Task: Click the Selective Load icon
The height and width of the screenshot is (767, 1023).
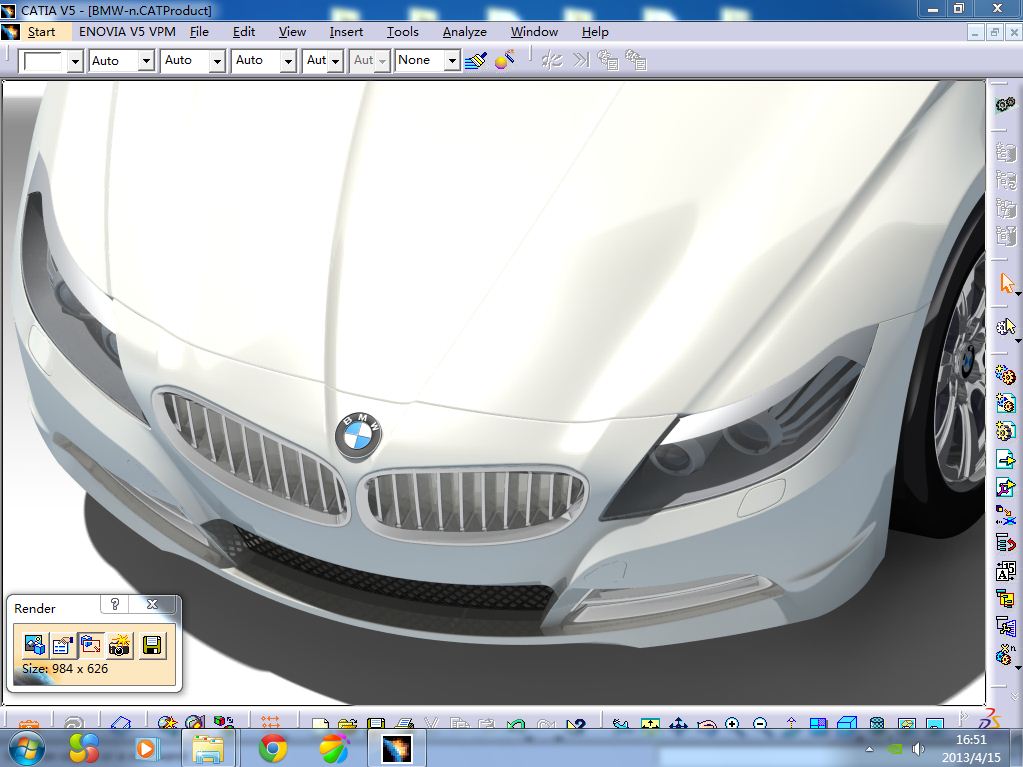Action: [1005, 598]
